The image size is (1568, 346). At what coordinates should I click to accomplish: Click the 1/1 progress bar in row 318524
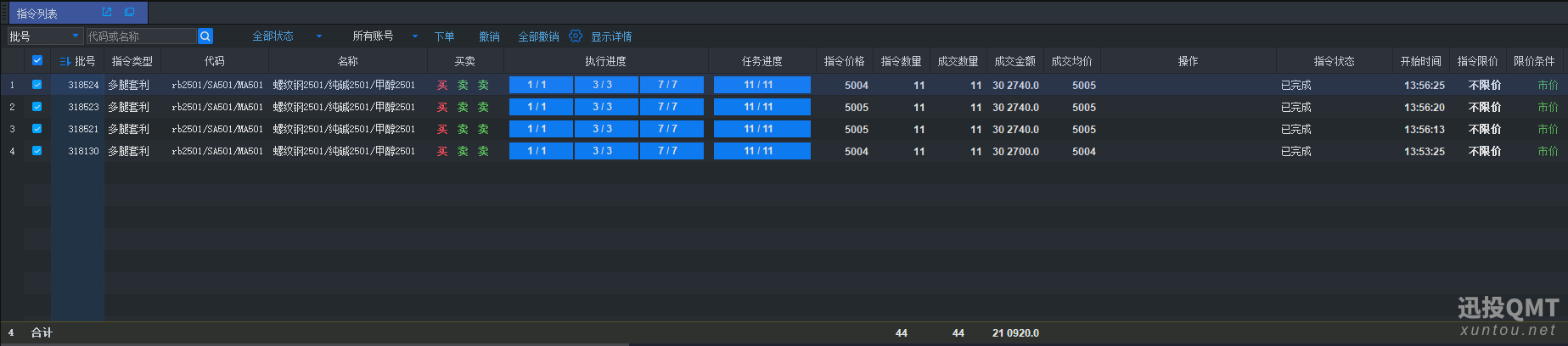pyautogui.click(x=541, y=85)
